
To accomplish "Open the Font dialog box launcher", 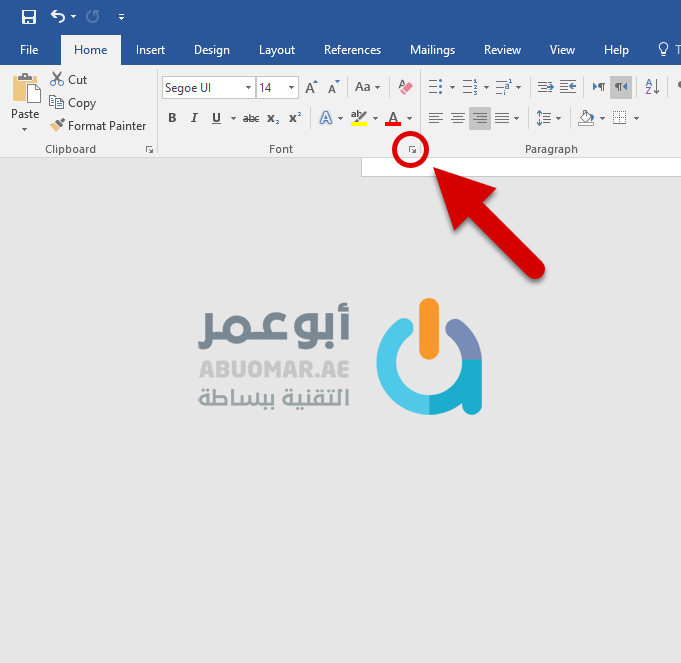I will pos(412,150).
